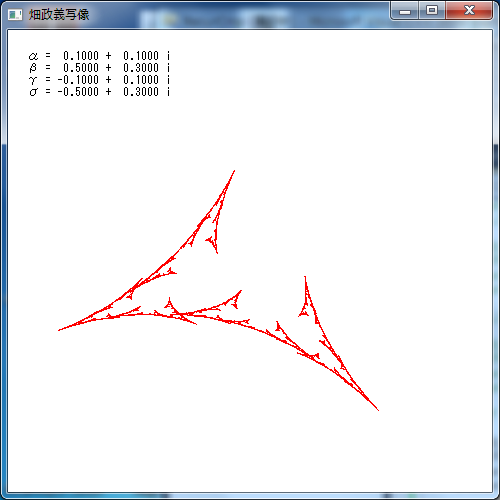Click the leftmost tip of the red fractal

[59, 330]
